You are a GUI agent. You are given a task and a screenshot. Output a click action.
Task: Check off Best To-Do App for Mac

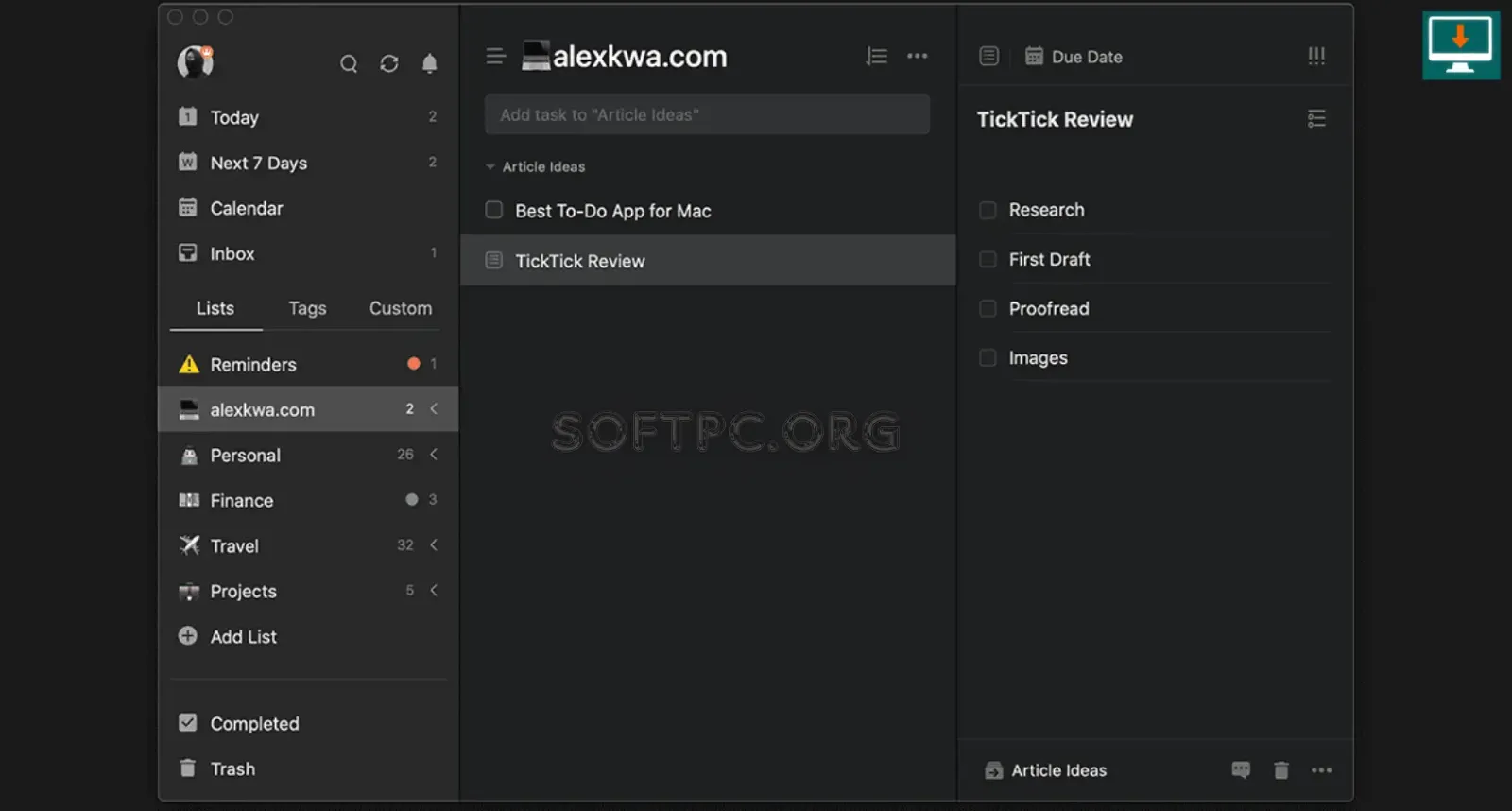494,210
